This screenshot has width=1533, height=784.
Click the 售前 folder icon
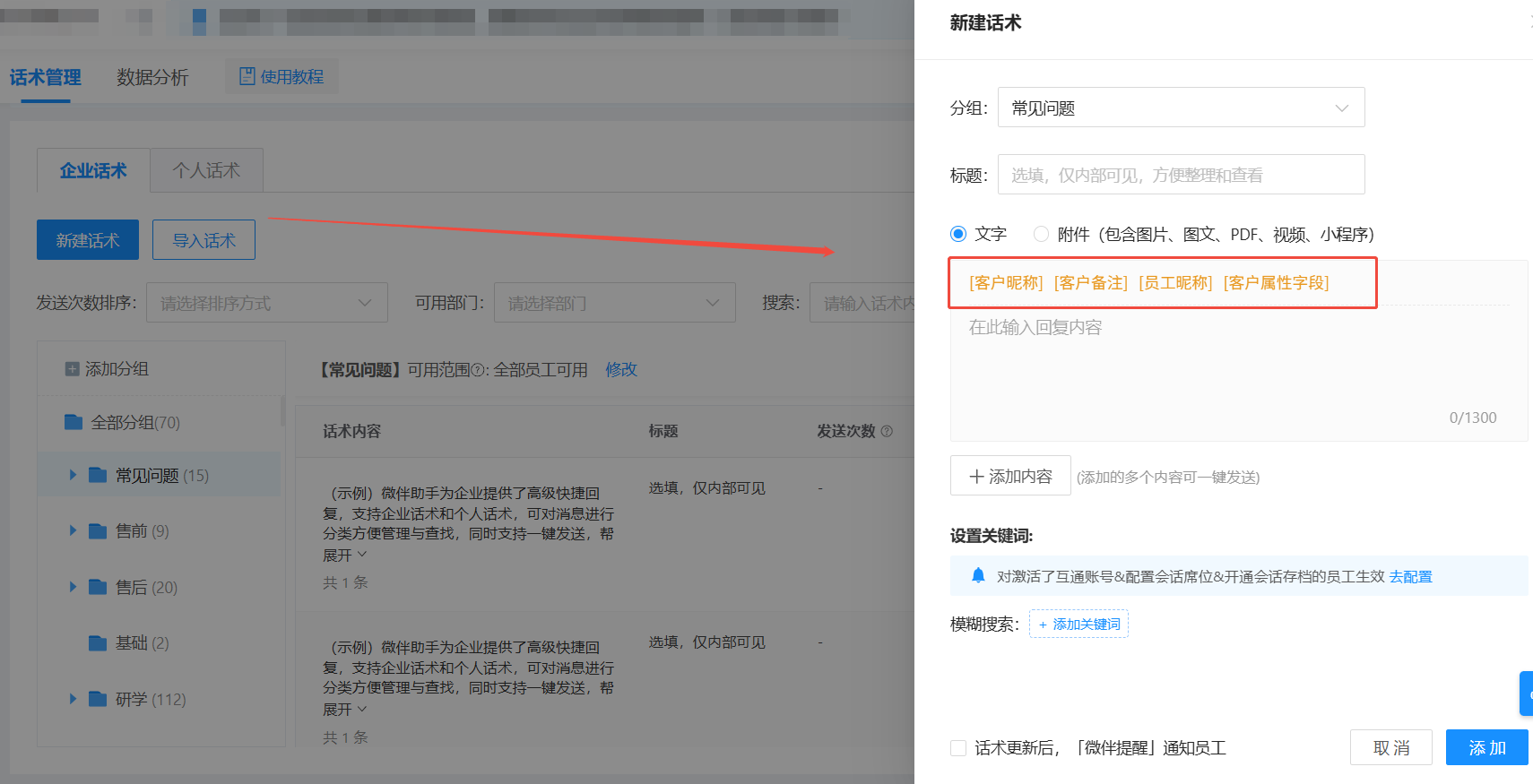click(98, 531)
